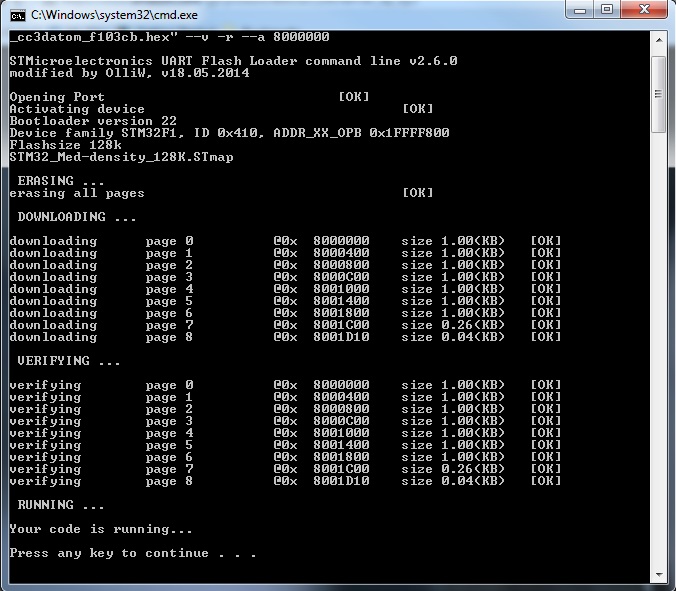Click the [OK] status beside Activating device
This screenshot has width=676, height=591.
tap(418, 109)
